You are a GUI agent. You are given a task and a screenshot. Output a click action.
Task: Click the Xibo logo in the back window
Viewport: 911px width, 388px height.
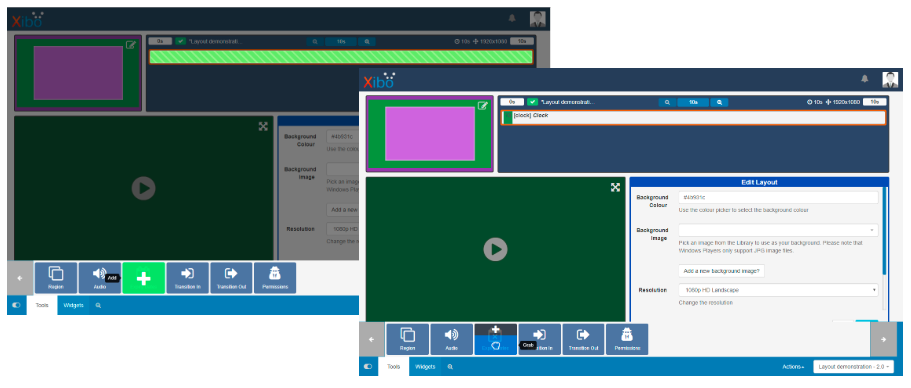(x=27, y=20)
